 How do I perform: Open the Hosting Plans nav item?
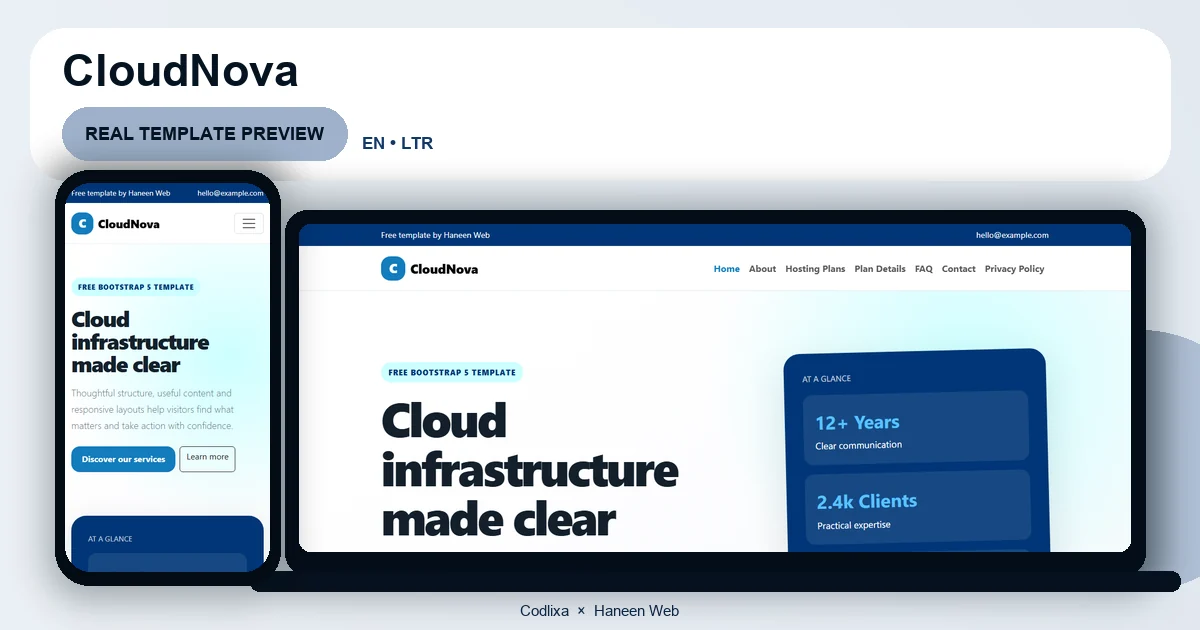click(815, 269)
